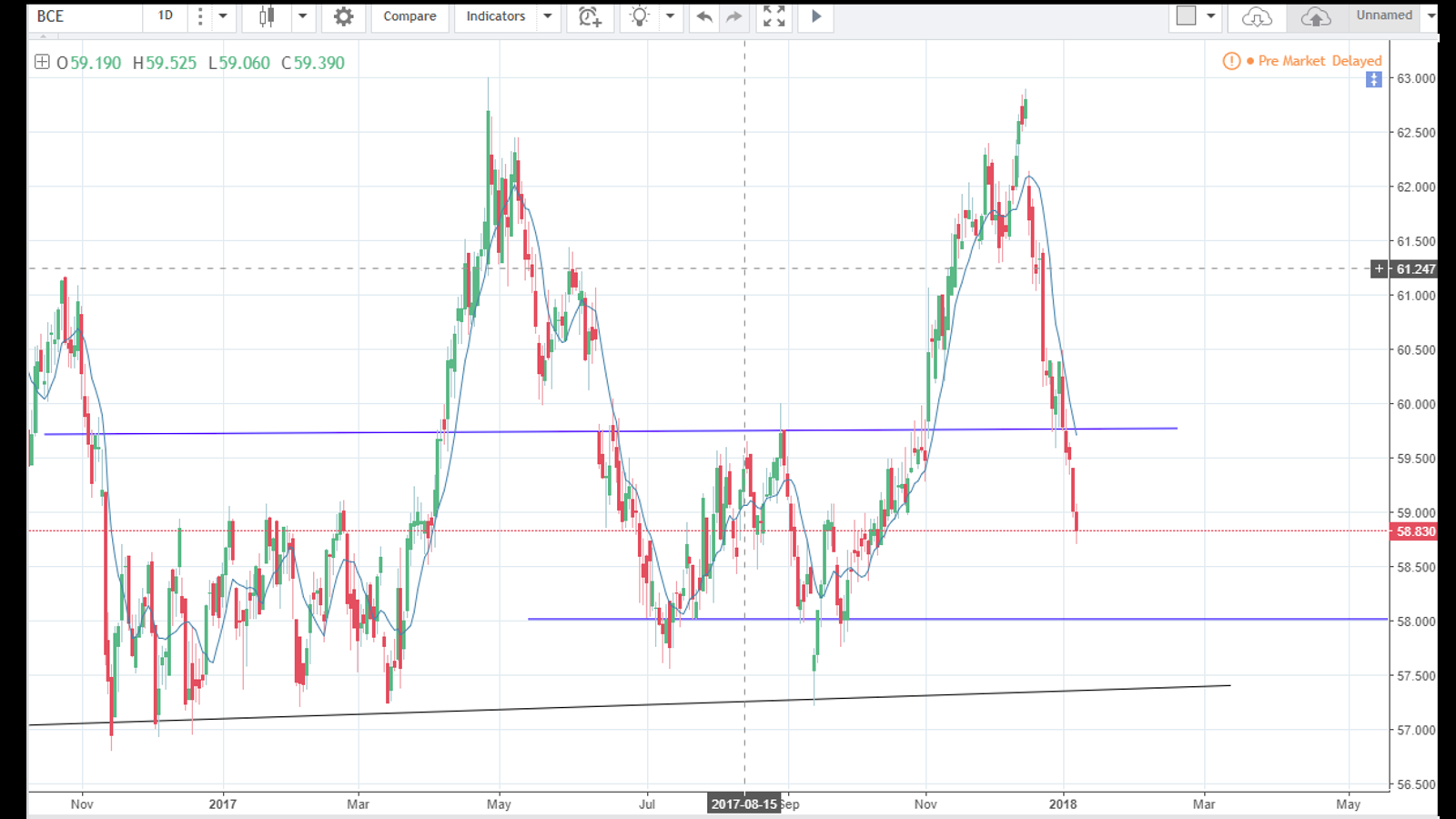Open the Indicators menu
This screenshot has width=1456, height=819.
click(496, 16)
